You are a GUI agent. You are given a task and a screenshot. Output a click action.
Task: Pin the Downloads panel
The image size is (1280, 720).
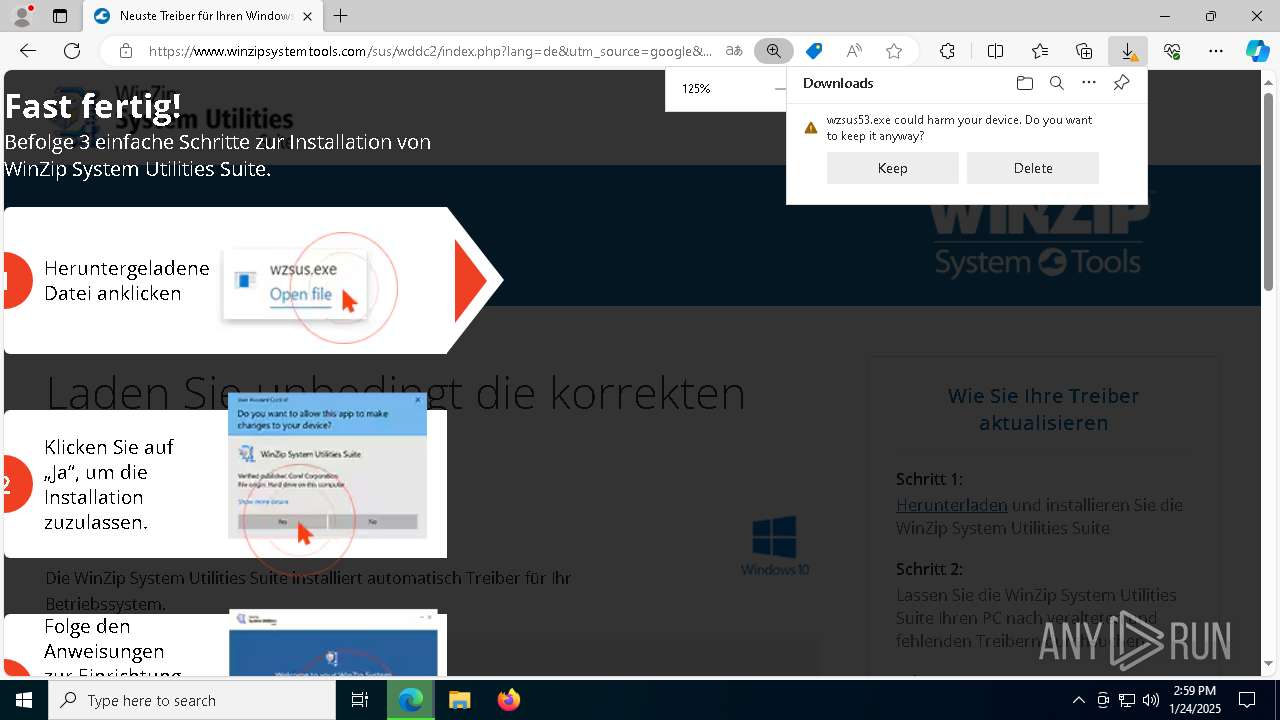[1121, 83]
